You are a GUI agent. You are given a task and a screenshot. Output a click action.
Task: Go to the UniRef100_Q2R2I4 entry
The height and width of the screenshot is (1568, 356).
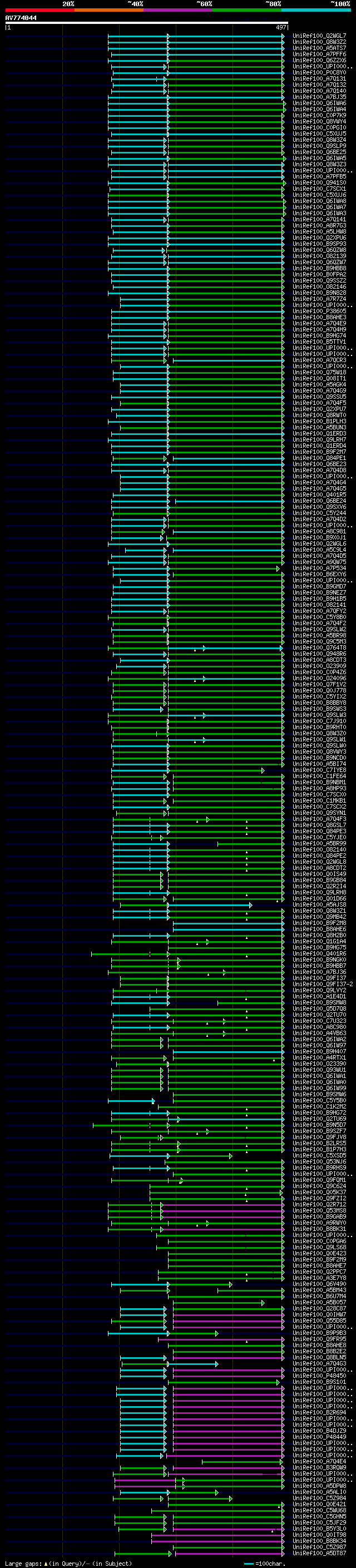pos(319,886)
